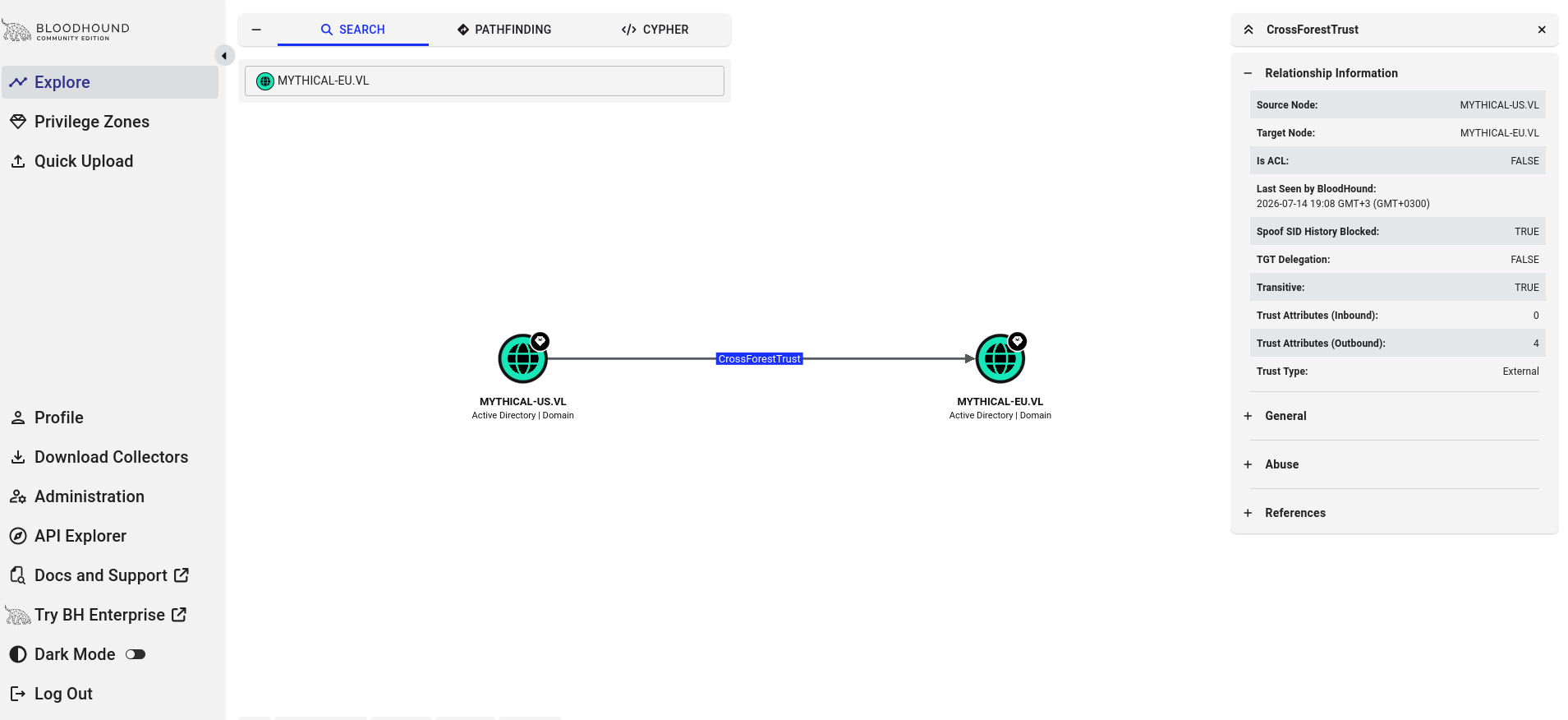Minimize the search panel with minus button

point(256,30)
